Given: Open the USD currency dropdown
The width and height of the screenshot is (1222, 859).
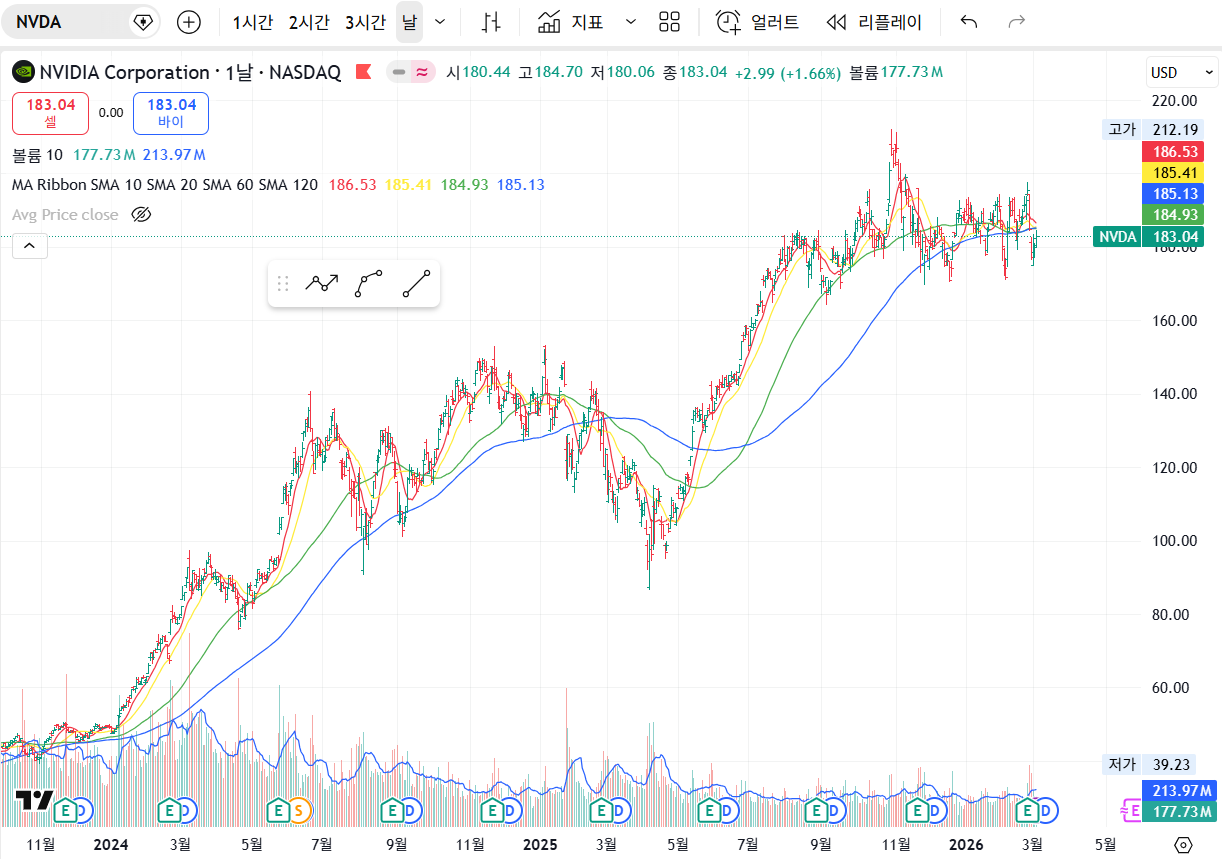Looking at the screenshot, I should tap(1182, 72).
